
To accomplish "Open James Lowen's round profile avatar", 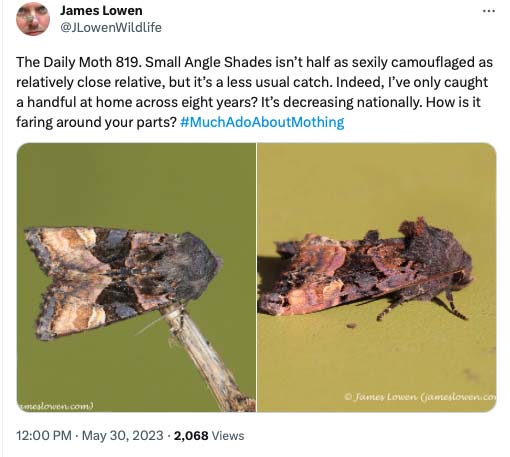I will pos(33,19).
